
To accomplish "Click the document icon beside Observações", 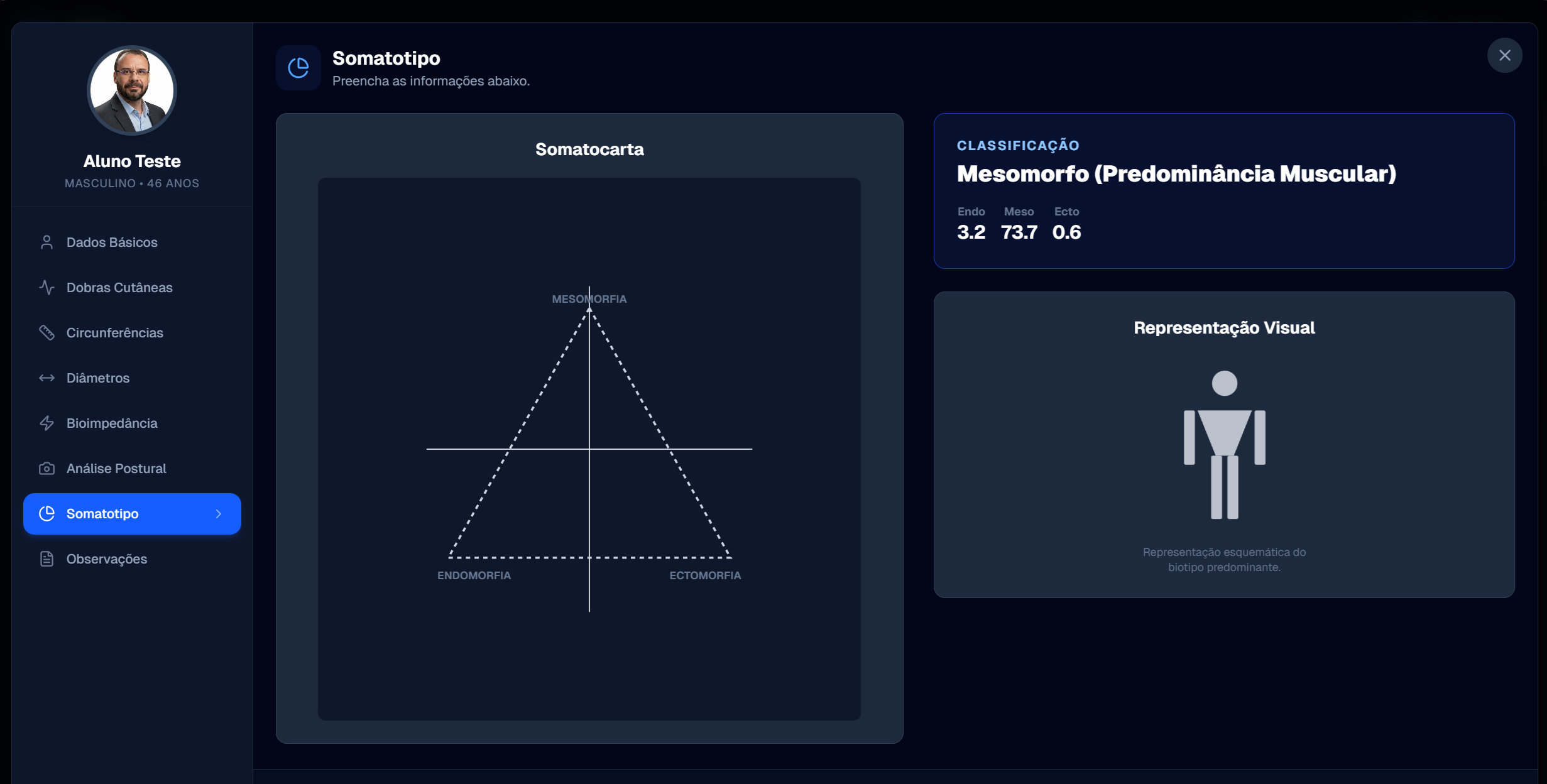I will (46, 559).
